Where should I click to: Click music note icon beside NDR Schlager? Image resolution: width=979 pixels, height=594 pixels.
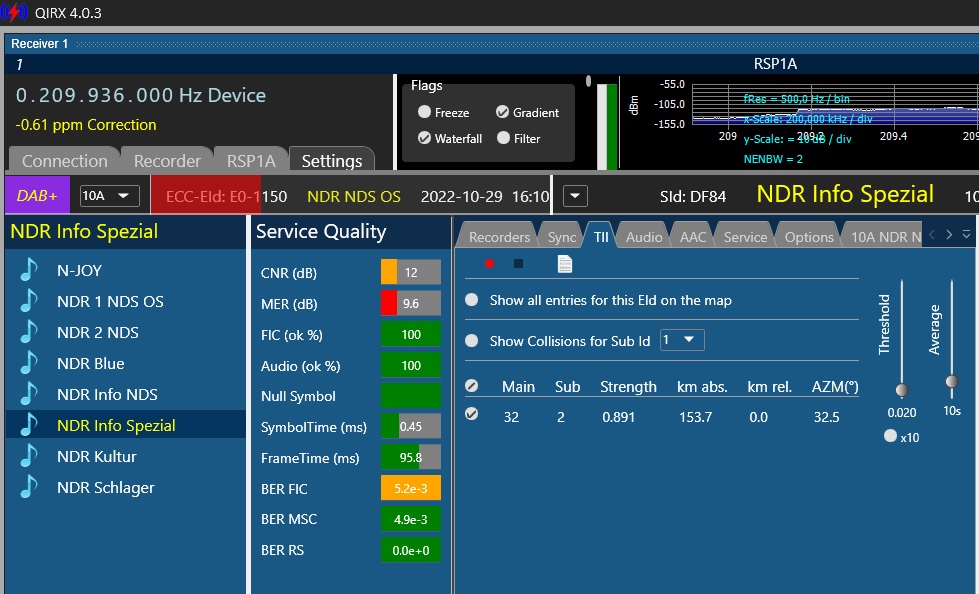pos(29,487)
